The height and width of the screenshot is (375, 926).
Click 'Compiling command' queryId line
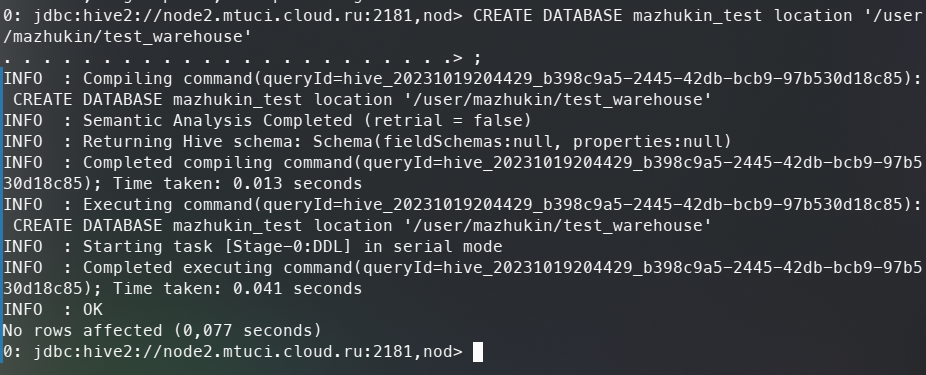click(x=462, y=79)
